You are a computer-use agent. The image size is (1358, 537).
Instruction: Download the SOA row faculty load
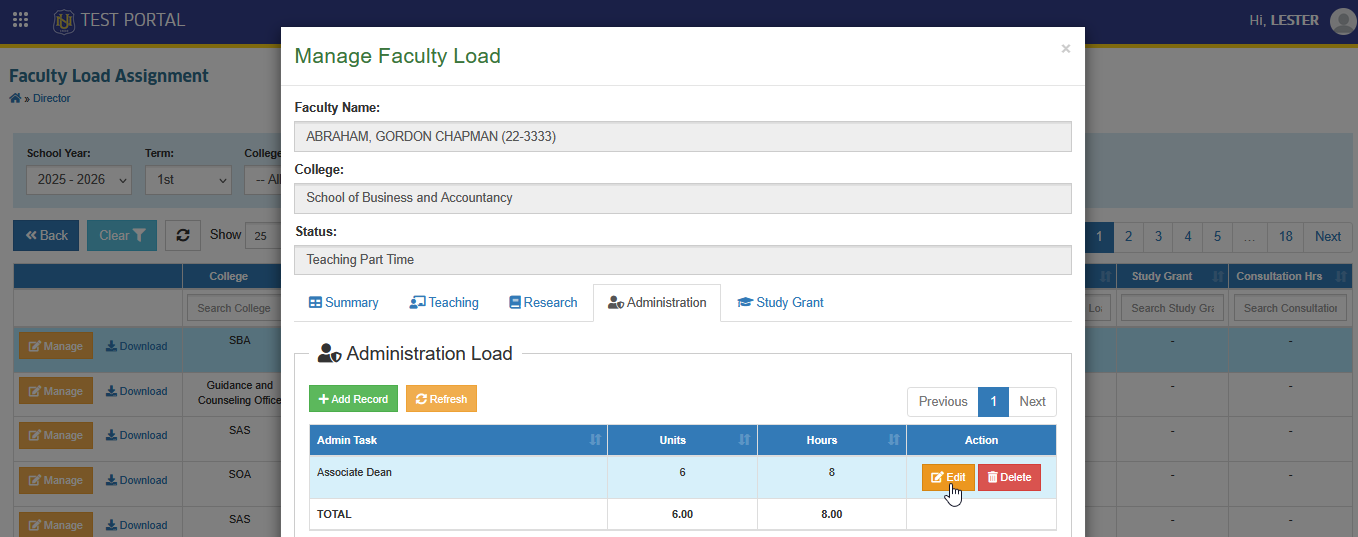coord(137,480)
